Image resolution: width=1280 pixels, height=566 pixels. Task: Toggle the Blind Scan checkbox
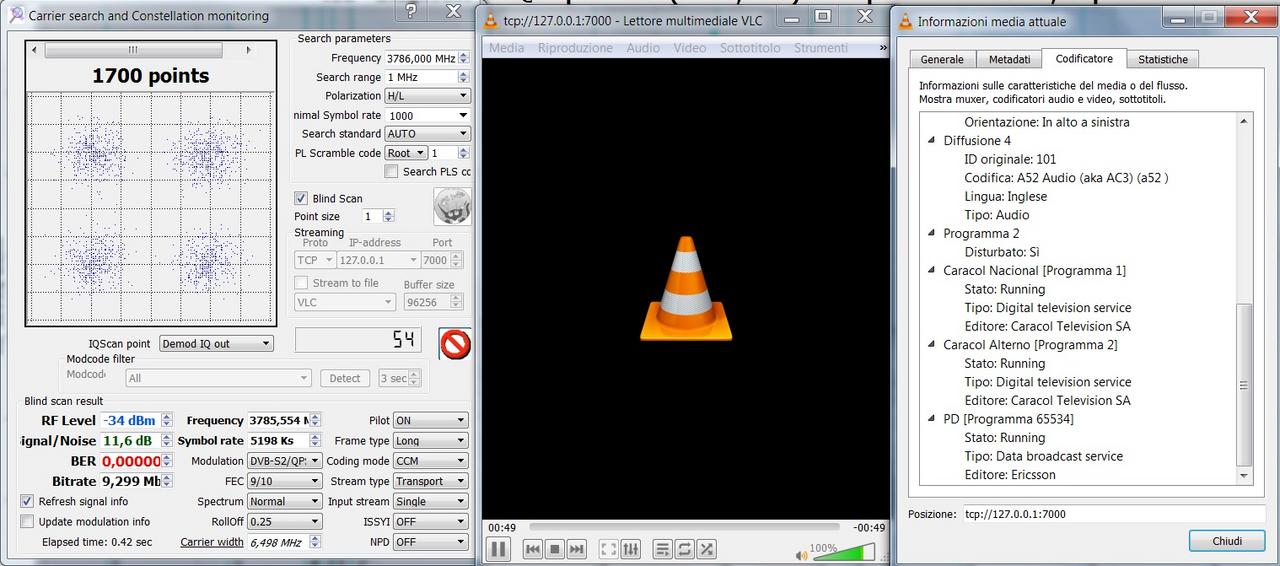coord(301,198)
